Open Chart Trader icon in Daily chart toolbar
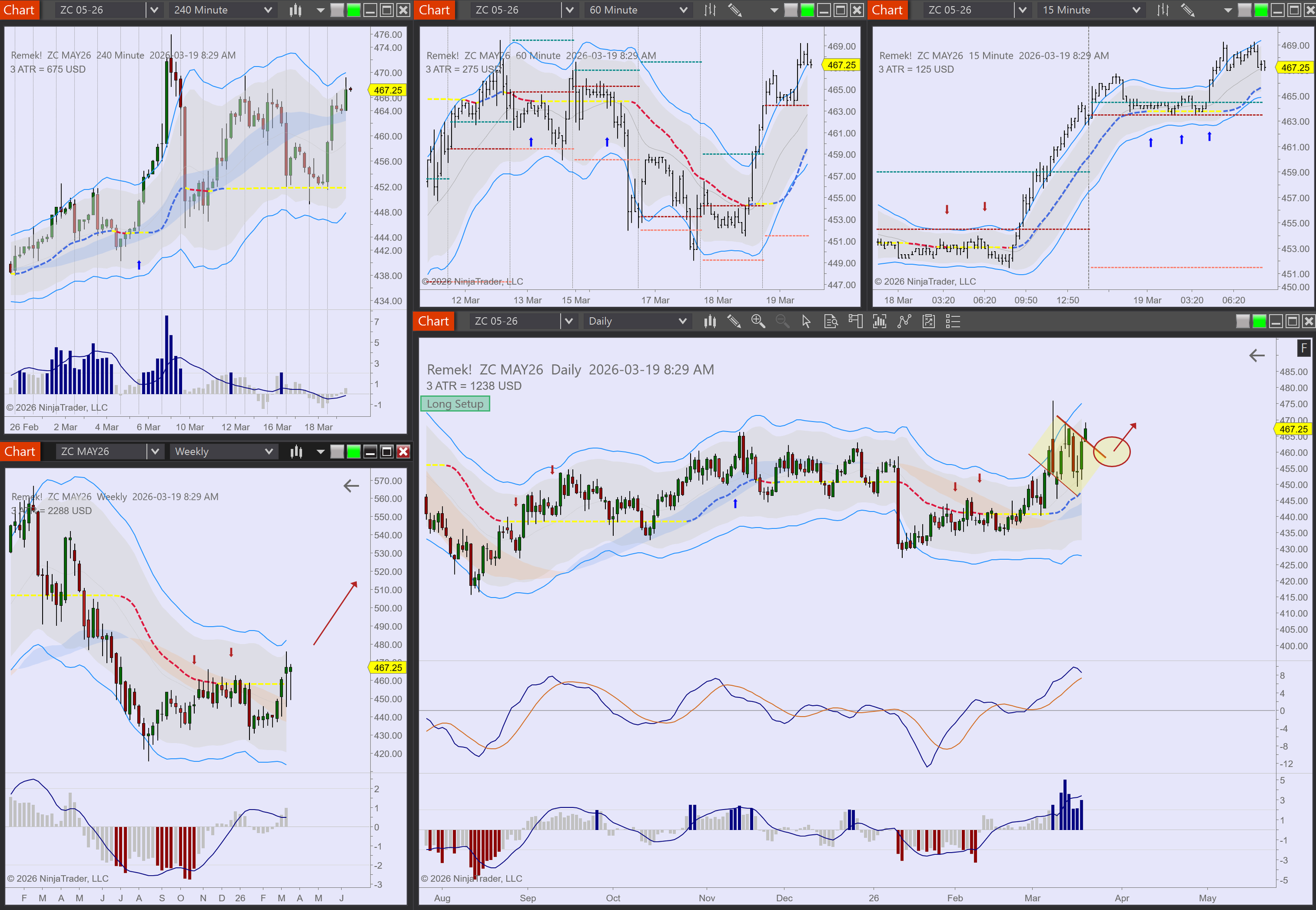The width and height of the screenshot is (1316, 910). [x=855, y=322]
